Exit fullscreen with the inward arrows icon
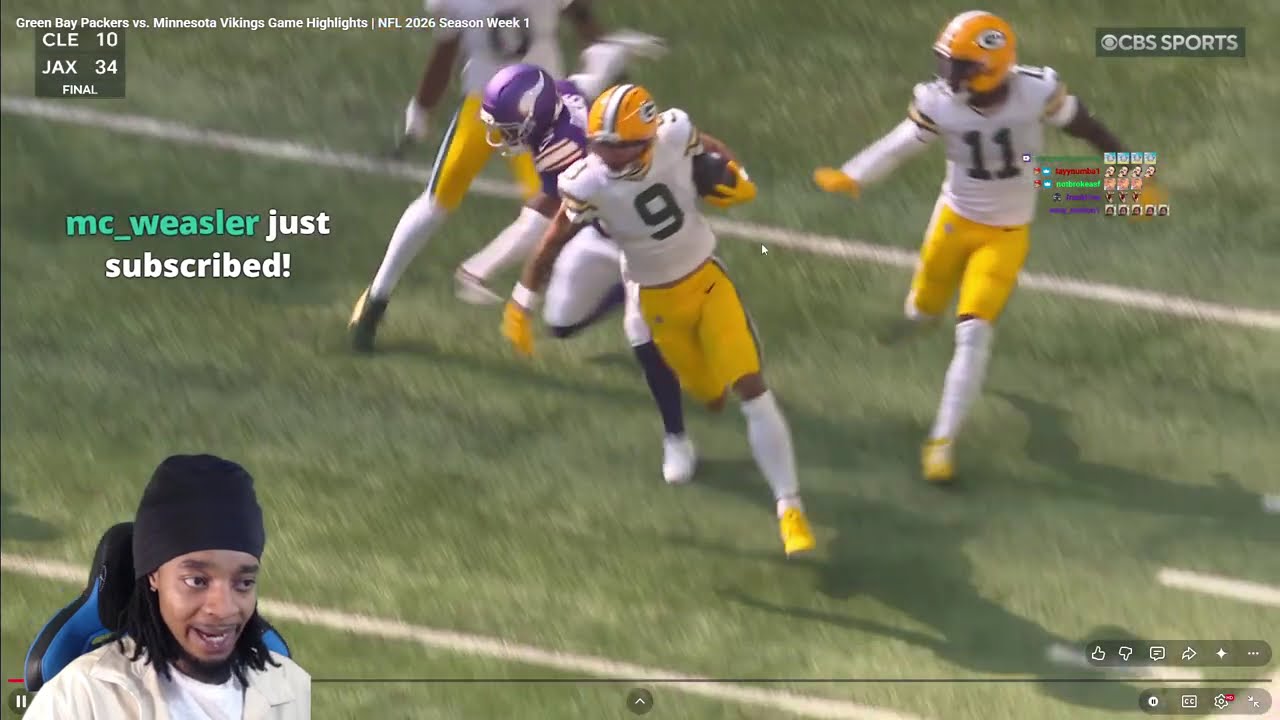 click(1254, 702)
